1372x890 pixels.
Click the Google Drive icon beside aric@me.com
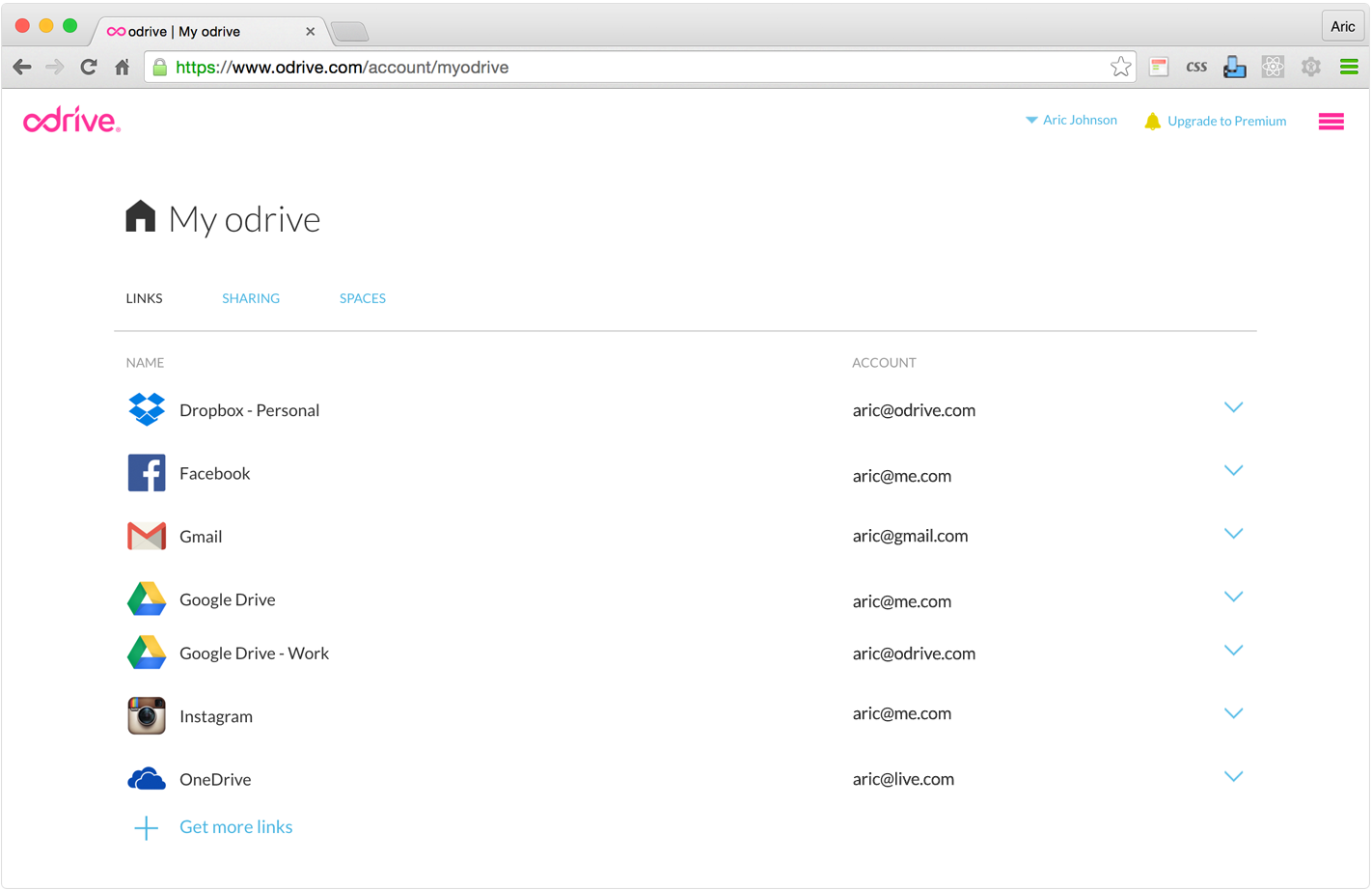(x=147, y=599)
